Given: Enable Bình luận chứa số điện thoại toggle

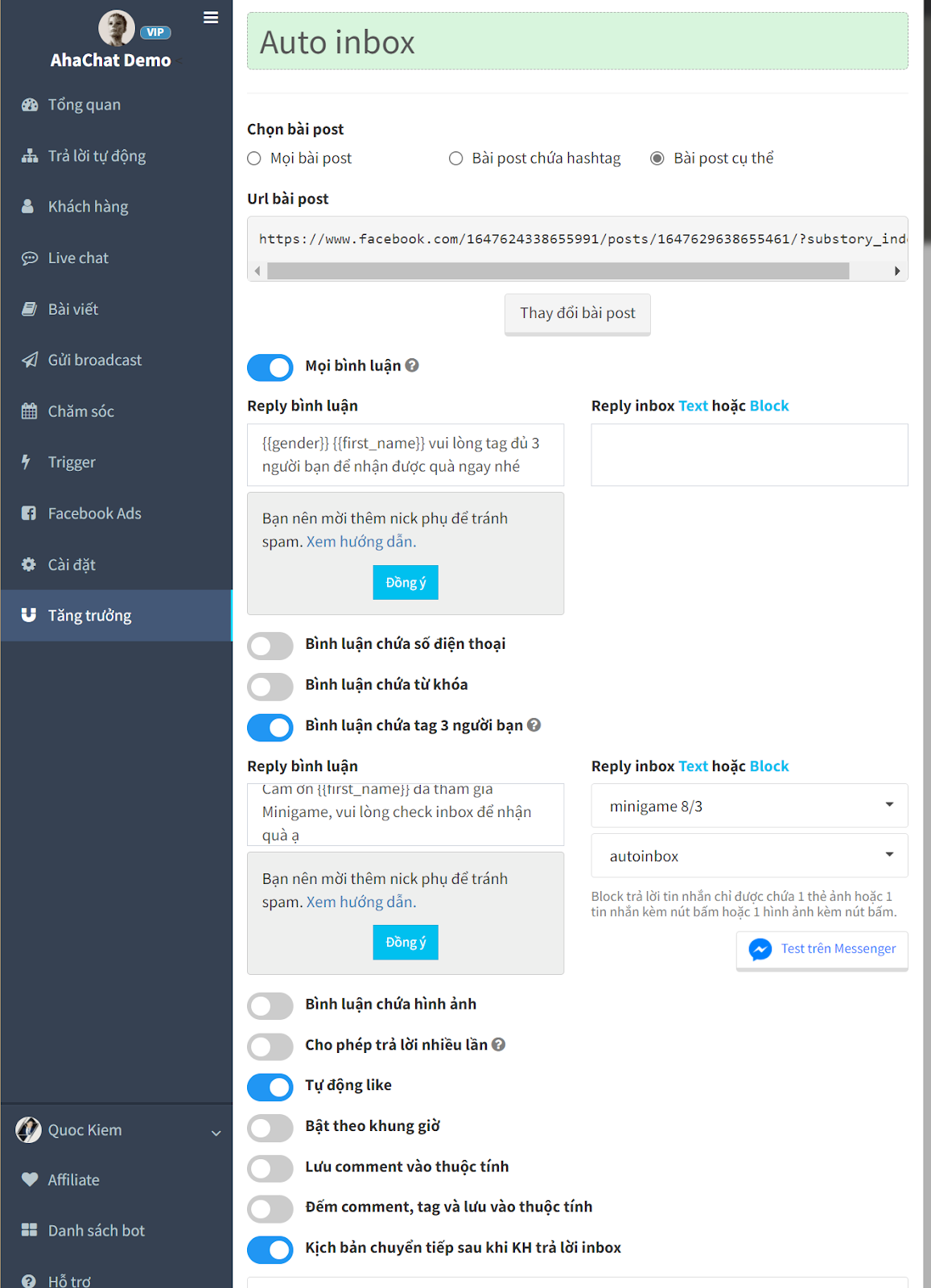Looking at the screenshot, I should pyautogui.click(x=270, y=646).
